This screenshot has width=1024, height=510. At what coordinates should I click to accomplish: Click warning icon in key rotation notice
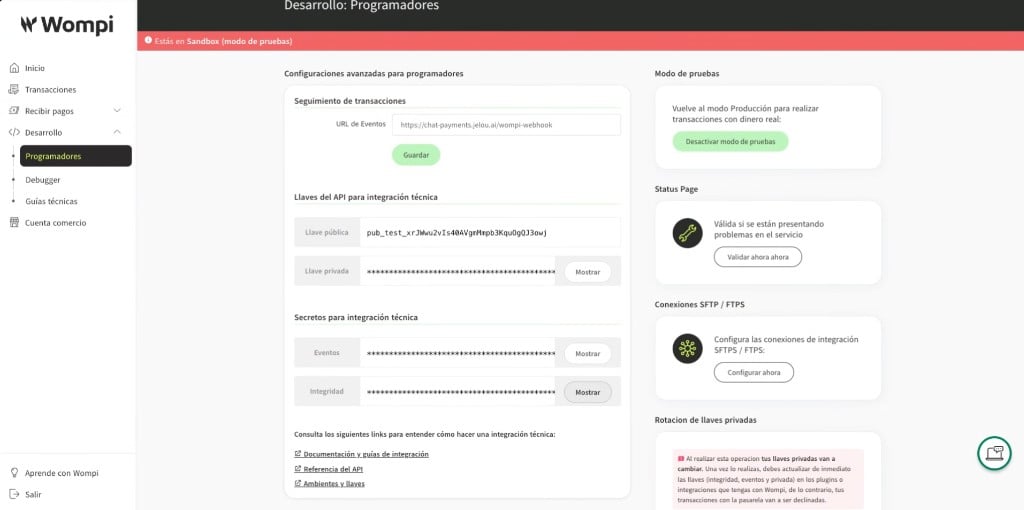click(x=681, y=458)
